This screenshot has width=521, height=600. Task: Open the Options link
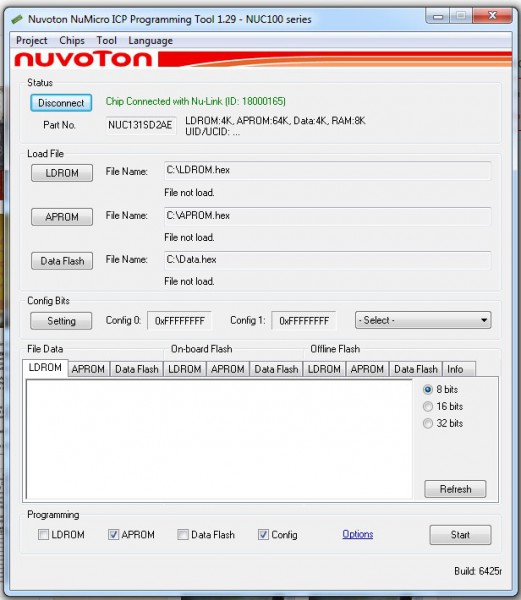click(x=358, y=534)
